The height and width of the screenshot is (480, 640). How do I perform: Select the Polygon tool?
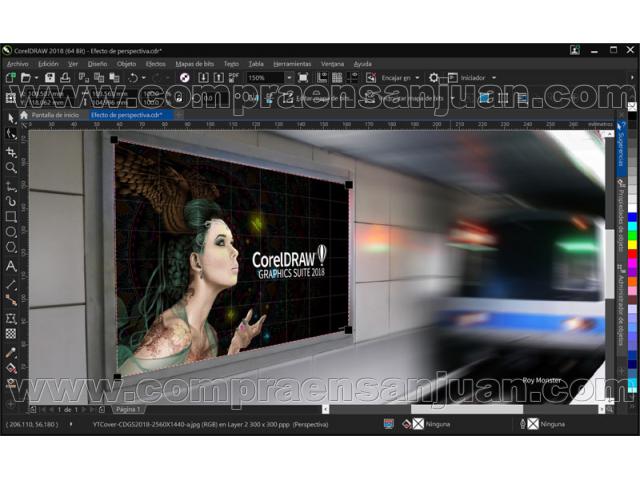coord(11,247)
